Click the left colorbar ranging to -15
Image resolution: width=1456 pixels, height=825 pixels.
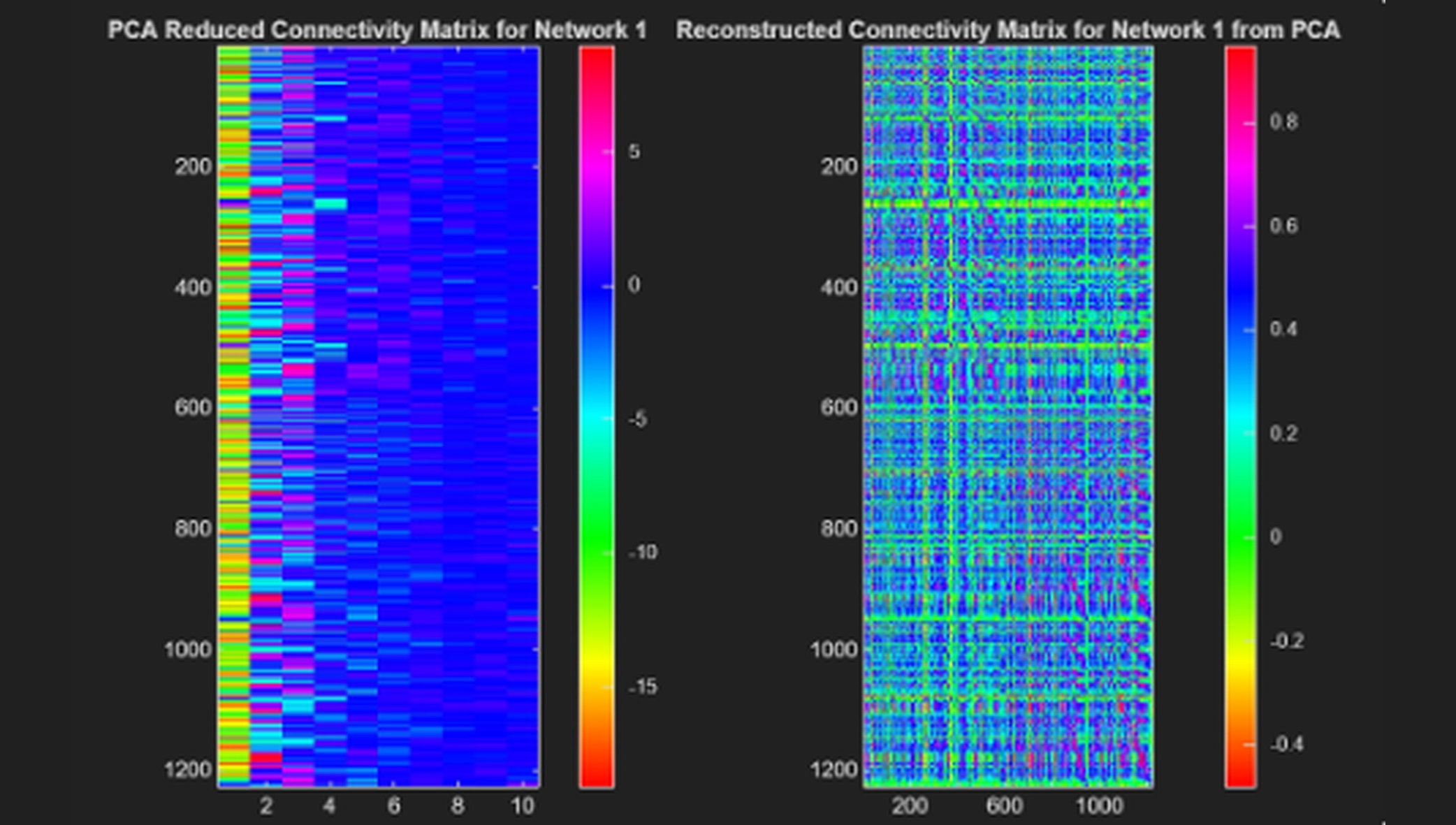(596, 417)
